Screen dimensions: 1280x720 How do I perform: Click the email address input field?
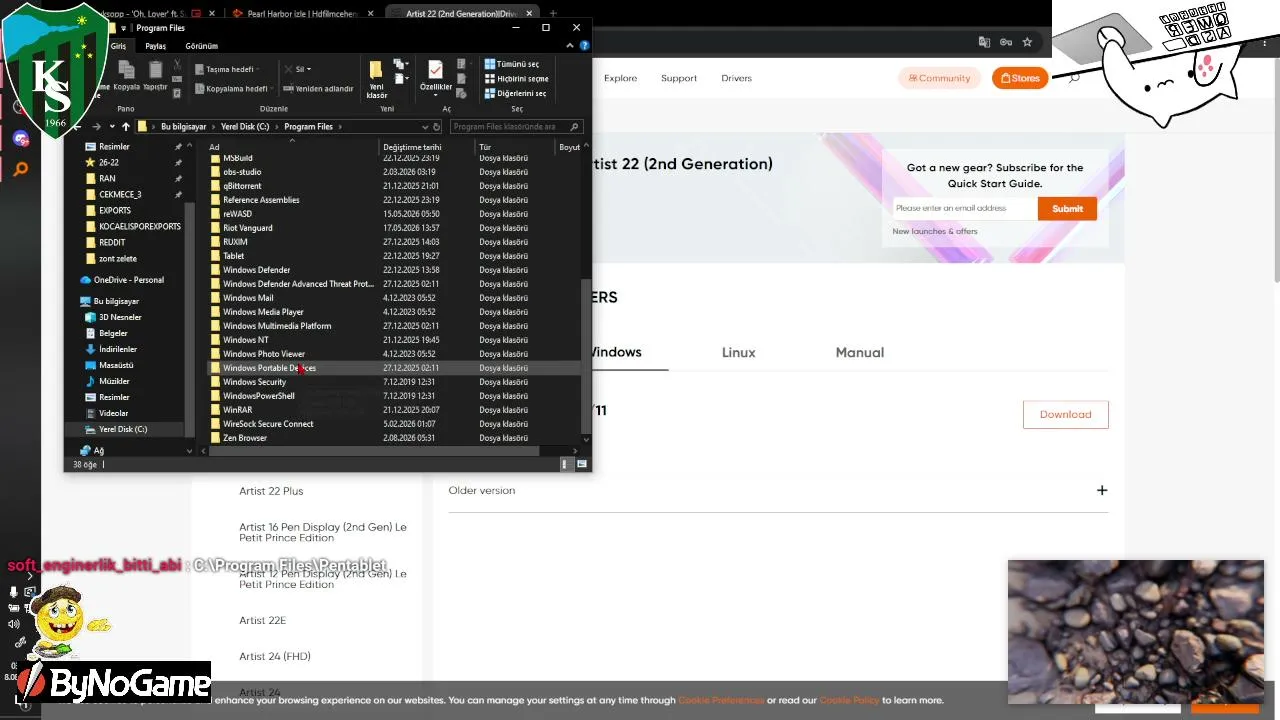click(x=965, y=208)
